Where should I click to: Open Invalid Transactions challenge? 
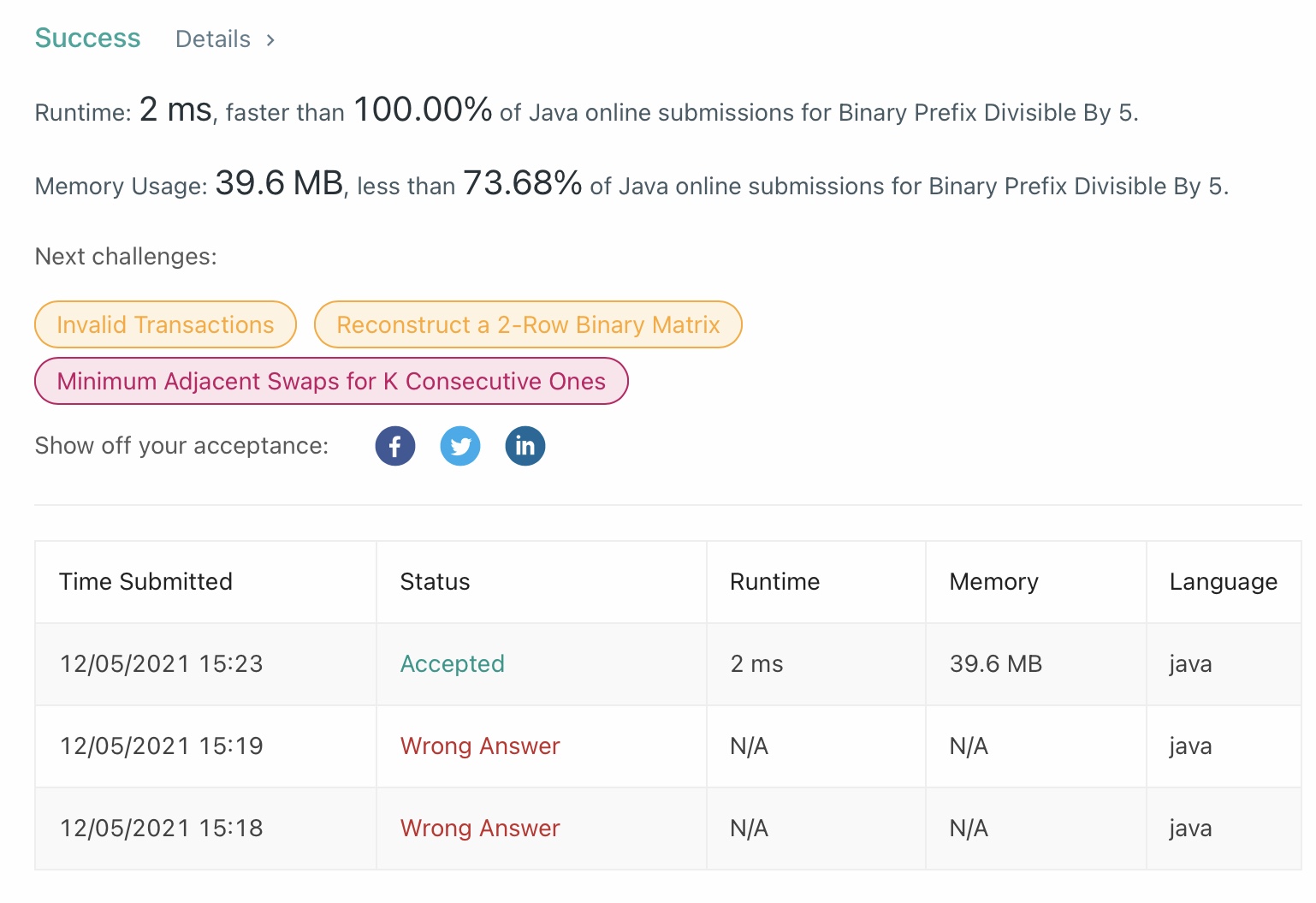click(x=165, y=324)
